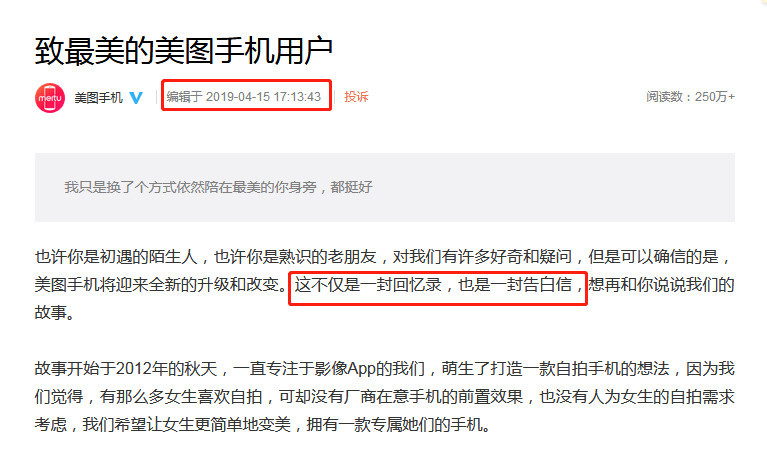The image size is (767, 460).
Task: Select the 编辑于 2019-04-15 timestamp
Action: [244, 96]
